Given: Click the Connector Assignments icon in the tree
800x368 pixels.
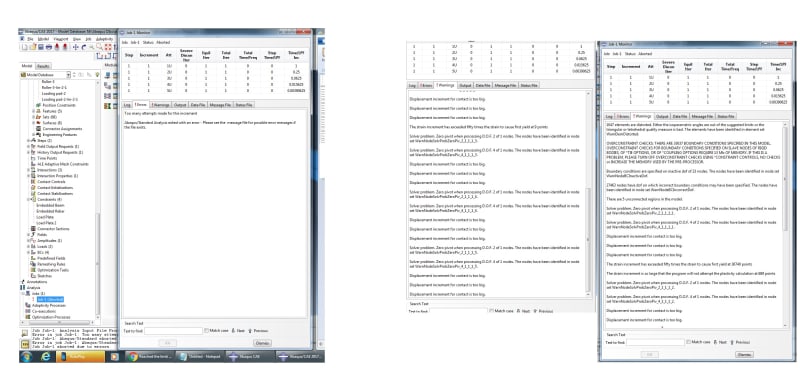Looking at the screenshot, I should (38, 129).
